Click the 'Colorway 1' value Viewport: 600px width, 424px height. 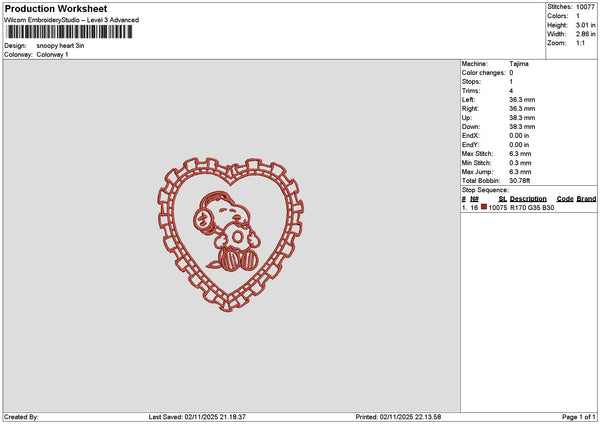pos(52,55)
